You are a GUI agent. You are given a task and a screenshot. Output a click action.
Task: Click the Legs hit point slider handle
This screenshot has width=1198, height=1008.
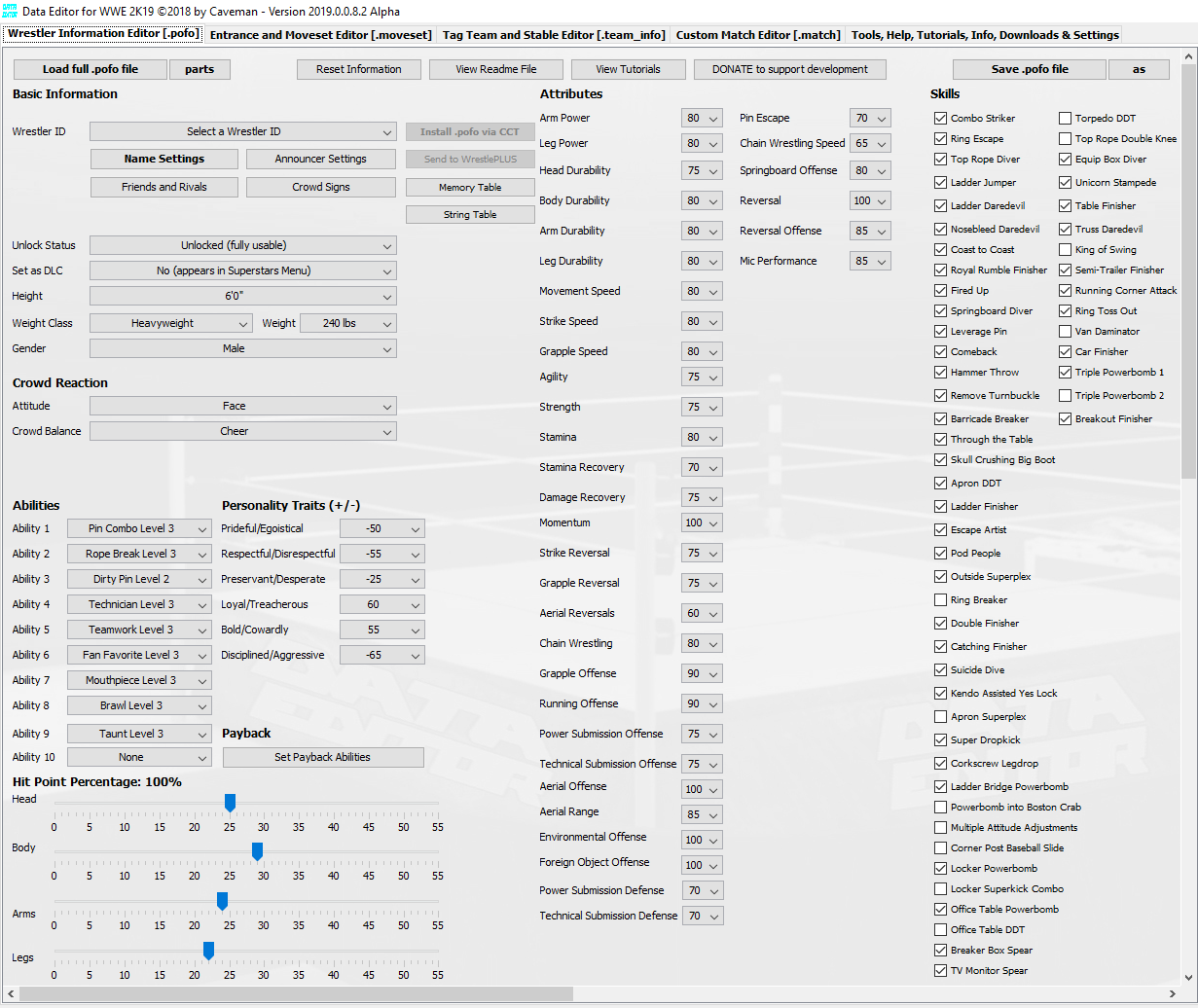208,951
